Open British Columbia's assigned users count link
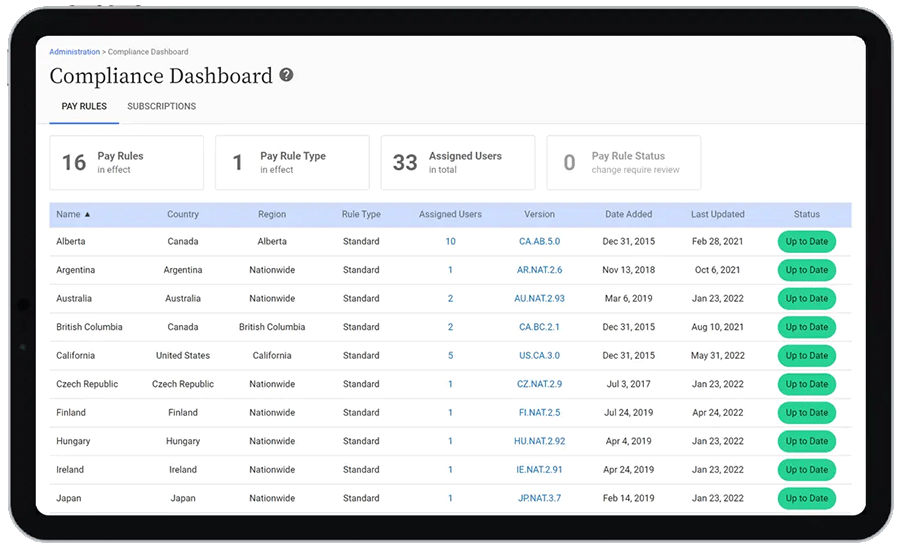 (450, 327)
